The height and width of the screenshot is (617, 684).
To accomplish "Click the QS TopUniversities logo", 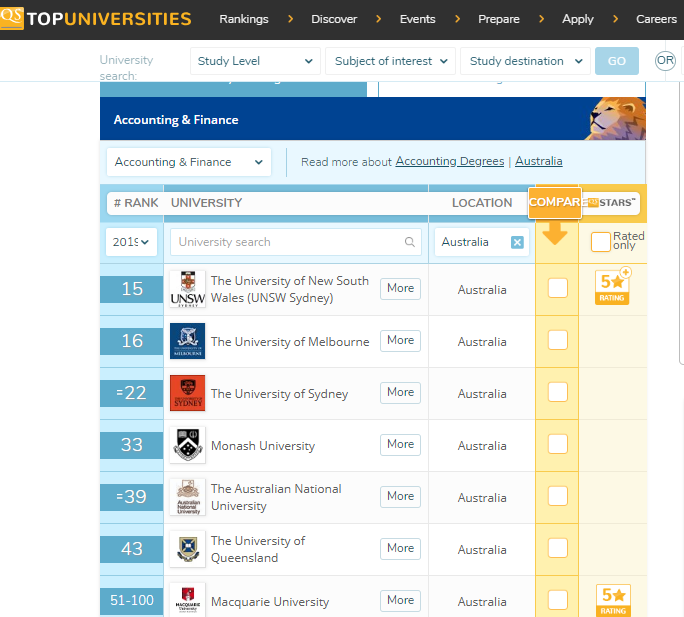I will [x=96, y=18].
